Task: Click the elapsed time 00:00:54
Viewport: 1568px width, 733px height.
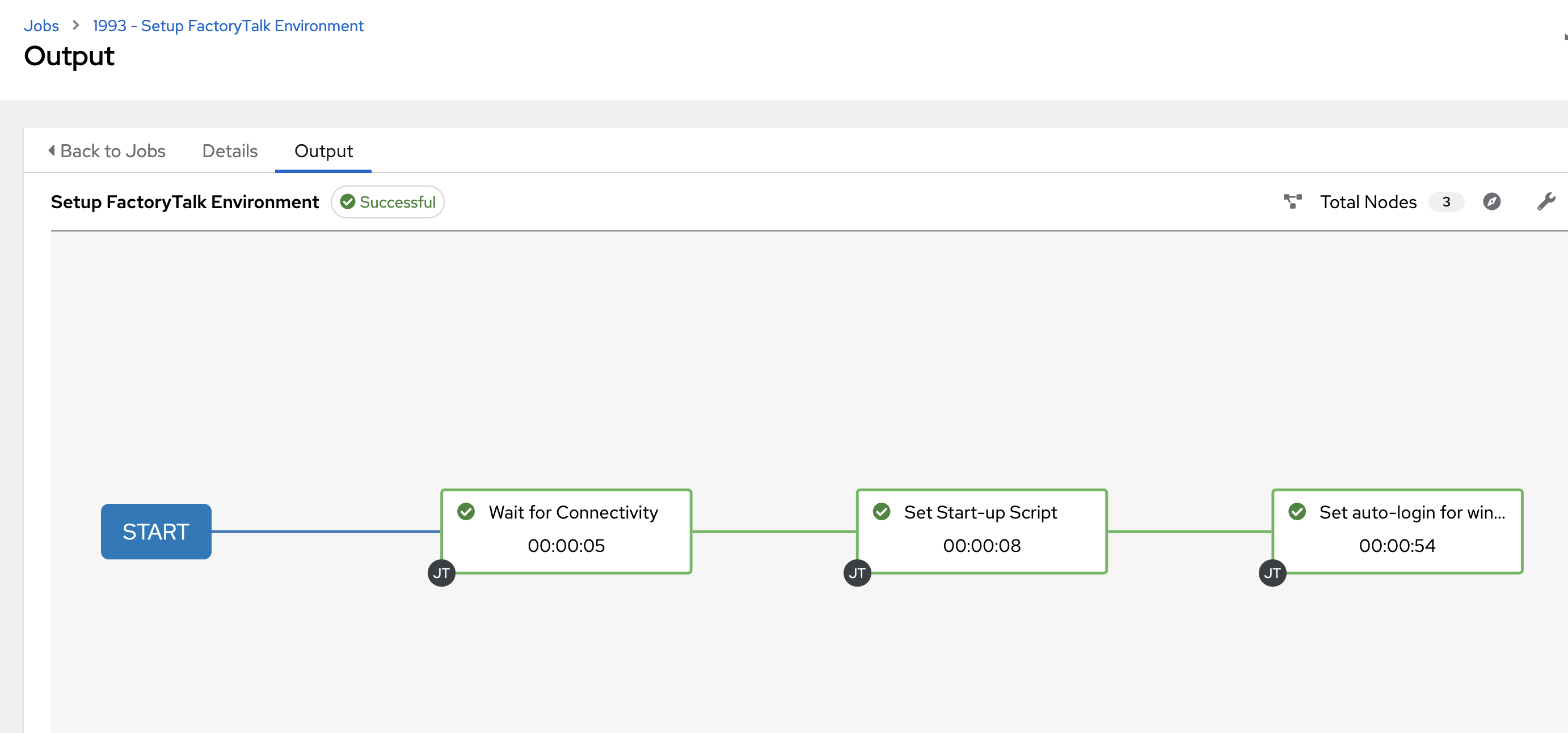Action: pos(1397,545)
